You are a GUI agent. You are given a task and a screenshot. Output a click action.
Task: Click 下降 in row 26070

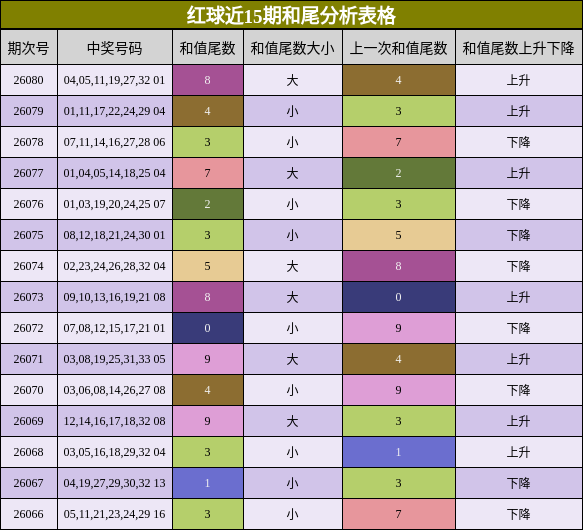[519, 390]
